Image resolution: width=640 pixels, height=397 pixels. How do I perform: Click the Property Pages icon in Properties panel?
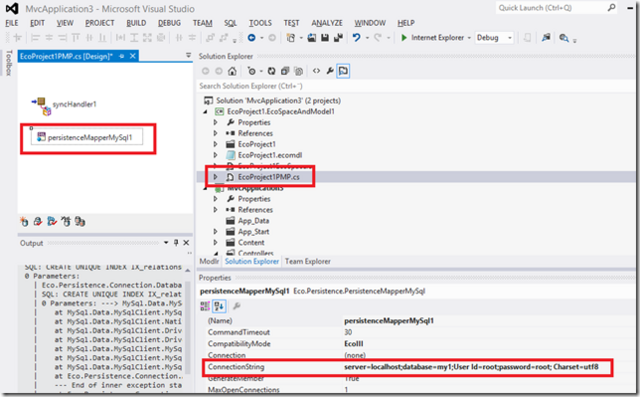point(237,306)
